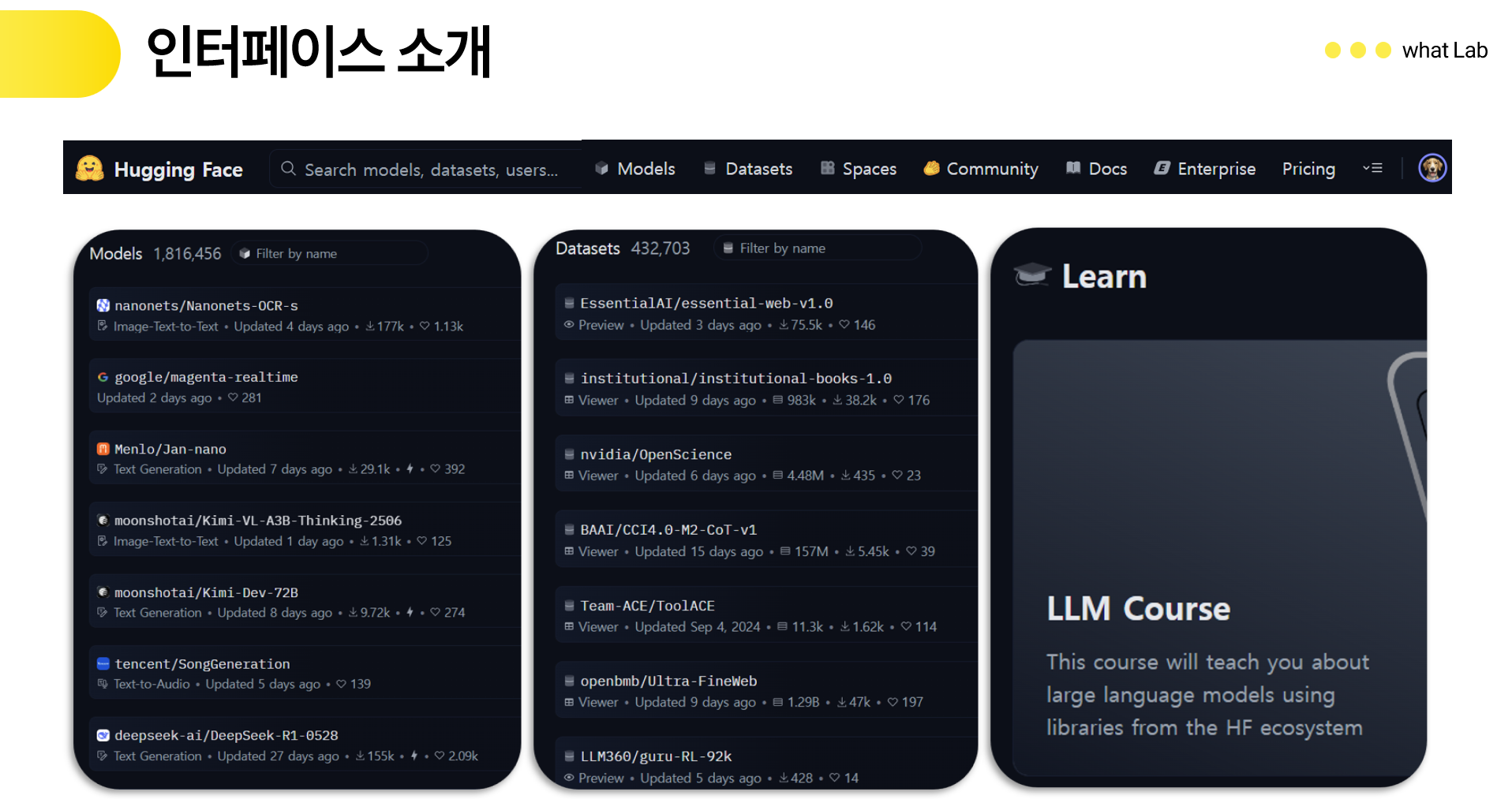The width and height of the screenshot is (1512, 799).
Task: Click the Hugging Face home text link
Action: pos(178,170)
